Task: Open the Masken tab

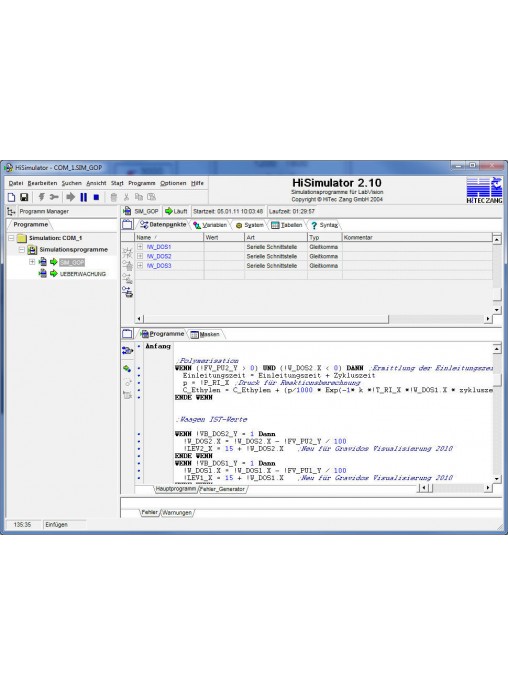Action: pos(205,334)
